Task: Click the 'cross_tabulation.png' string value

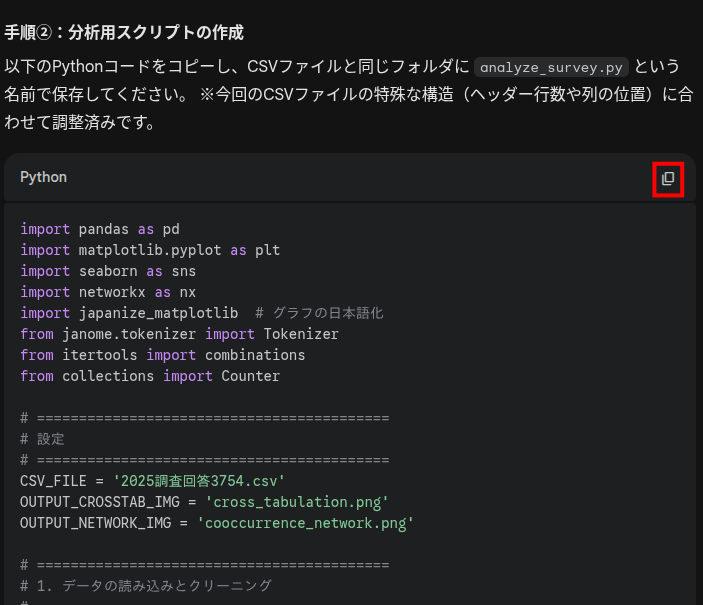Action: [296, 501]
